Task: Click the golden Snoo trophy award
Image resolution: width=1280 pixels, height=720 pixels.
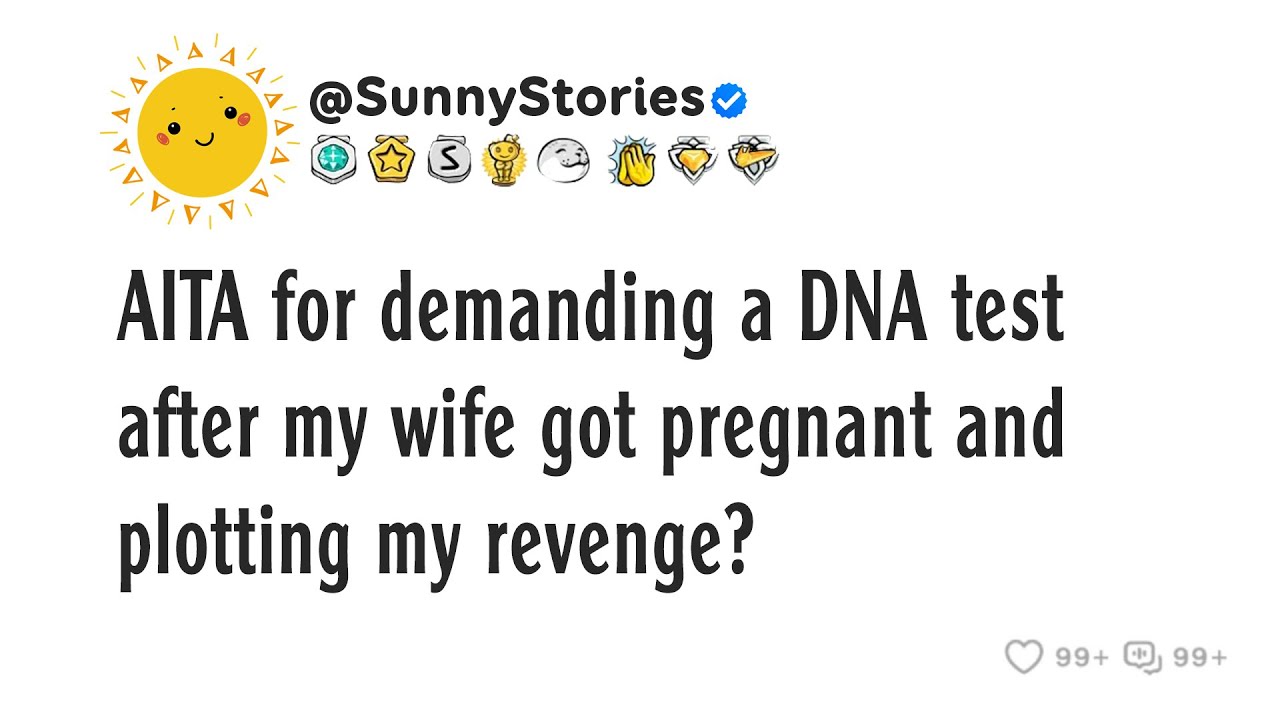Action: pyautogui.click(x=503, y=160)
